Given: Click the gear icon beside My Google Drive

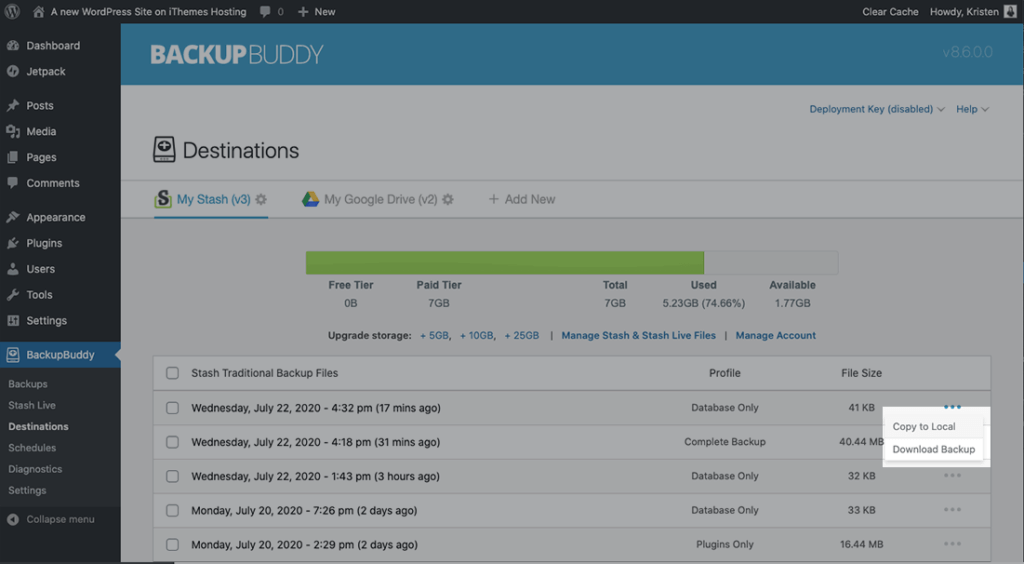Looking at the screenshot, I should click(447, 200).
